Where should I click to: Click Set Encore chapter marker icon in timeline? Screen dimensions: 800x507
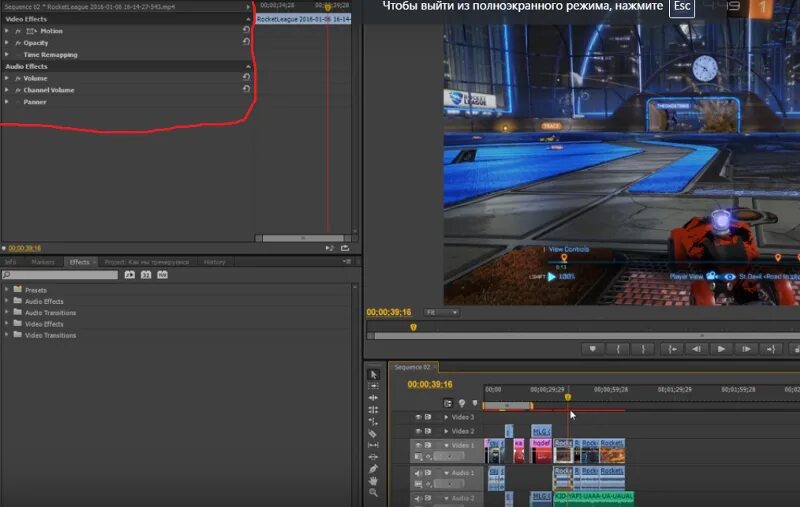tap(462, 403)
